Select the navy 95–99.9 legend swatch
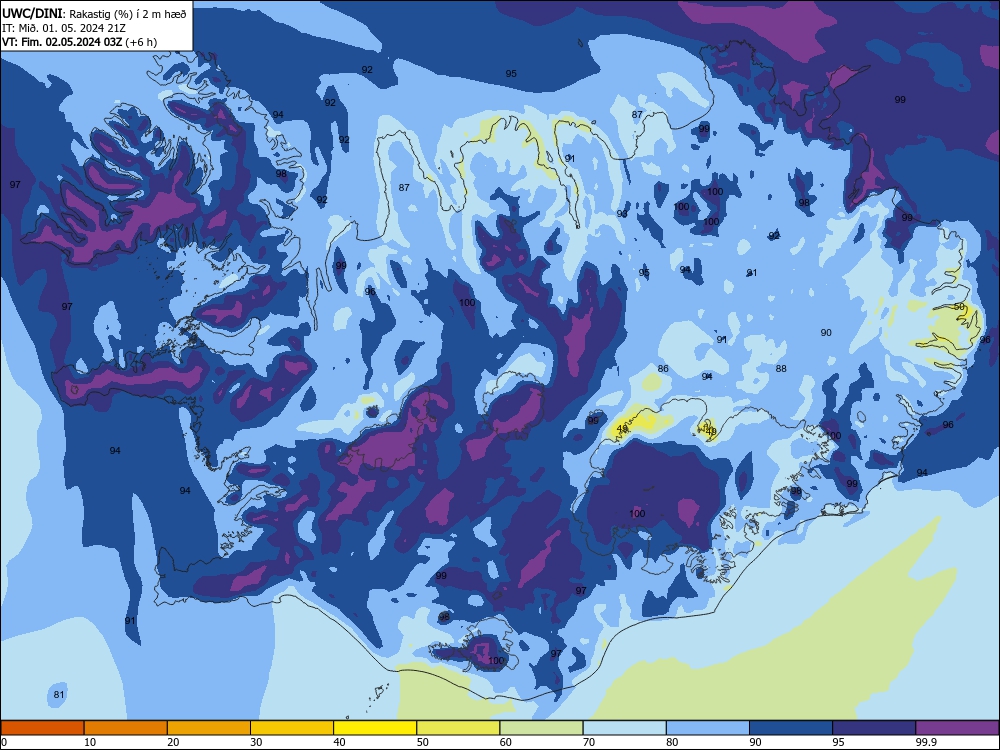 874,728
